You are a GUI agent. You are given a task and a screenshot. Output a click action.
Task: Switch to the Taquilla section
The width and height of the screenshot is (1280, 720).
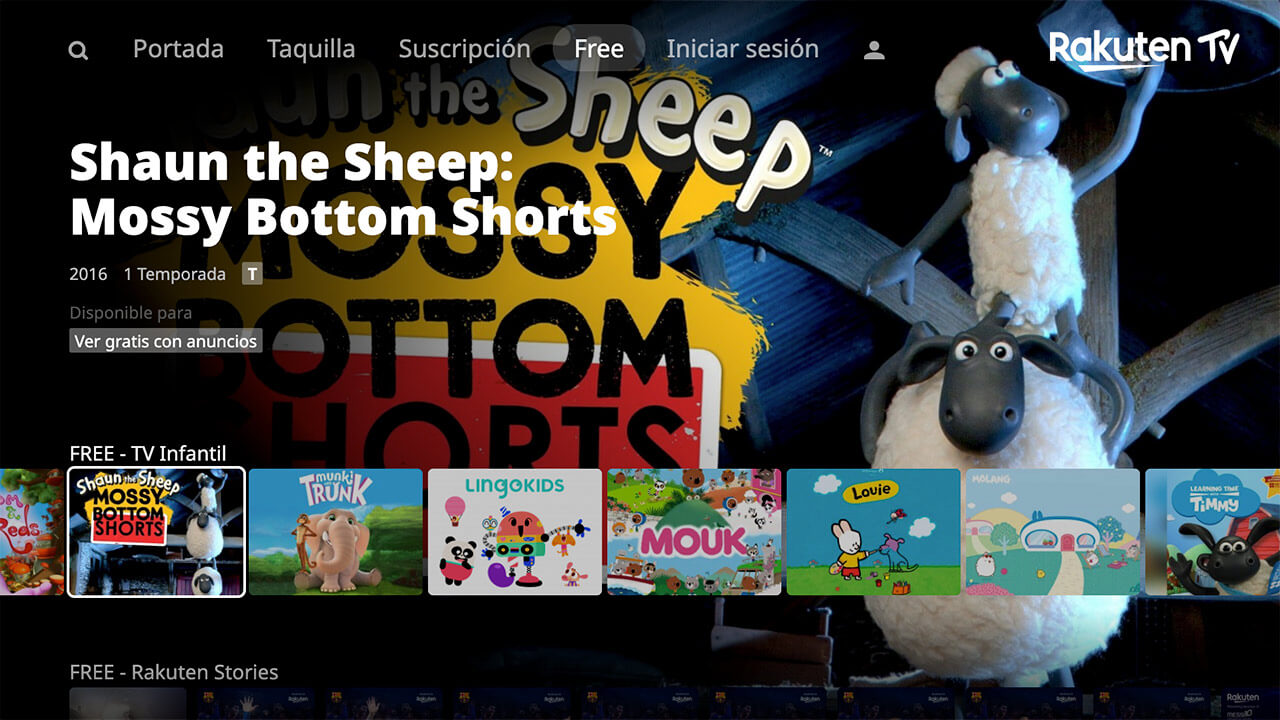pyautogui.click(x=311, y=49)
